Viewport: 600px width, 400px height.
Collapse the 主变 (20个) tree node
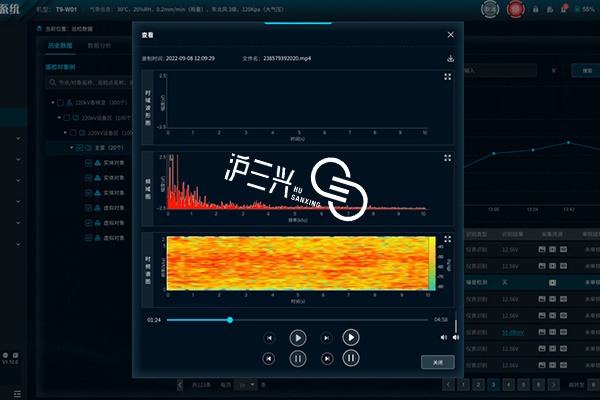[72, 148]
